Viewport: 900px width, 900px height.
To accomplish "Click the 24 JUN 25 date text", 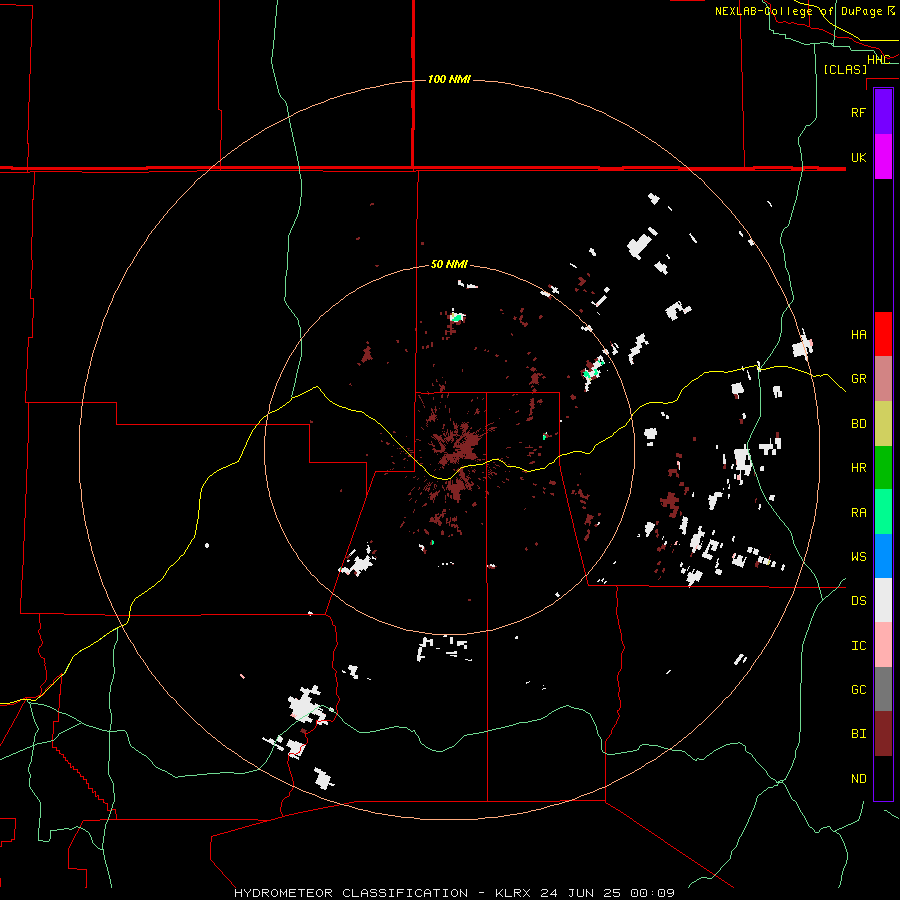I will click(582, 893).
